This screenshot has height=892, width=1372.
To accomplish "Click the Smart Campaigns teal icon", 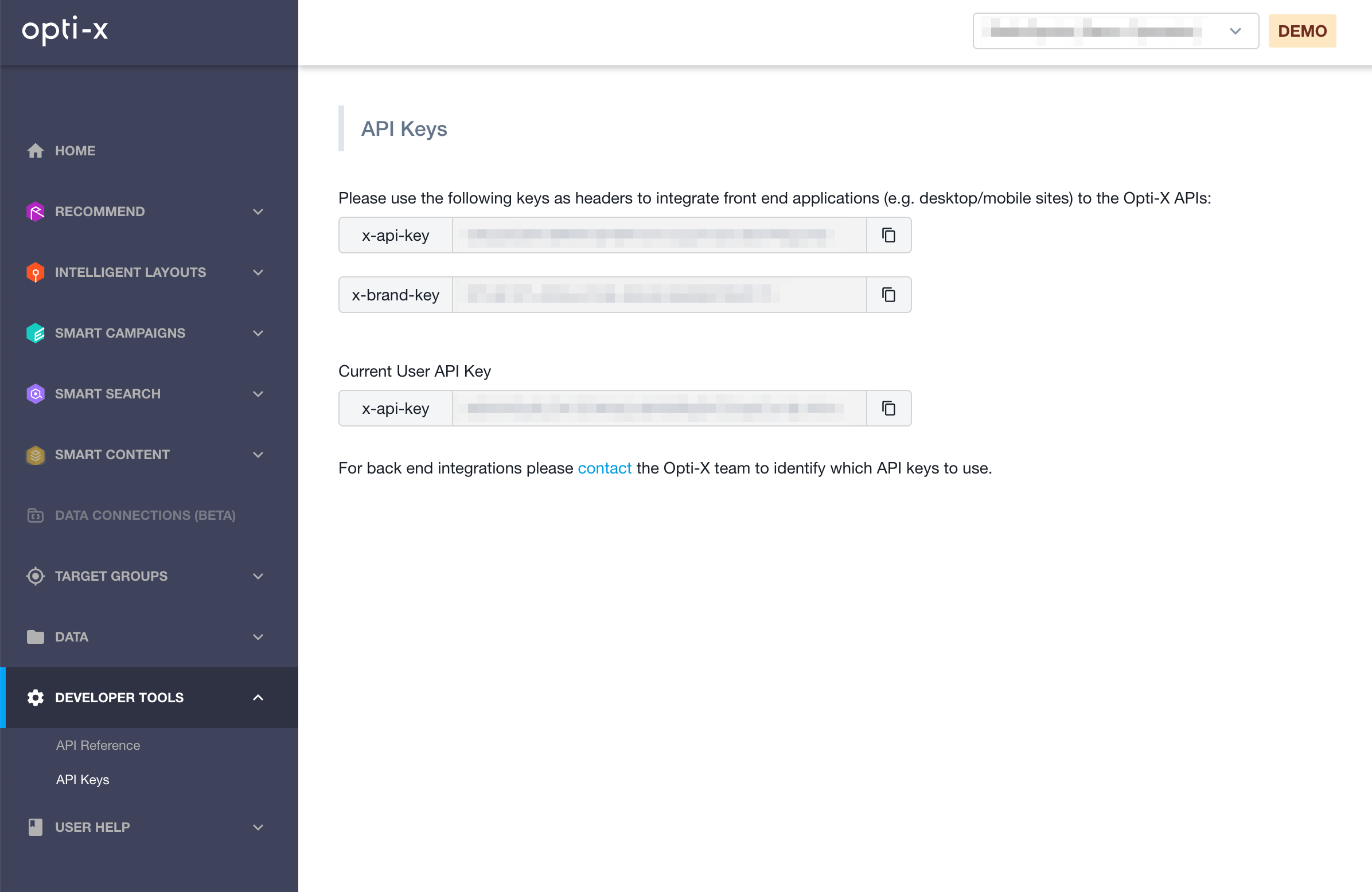I will point(35,333).
